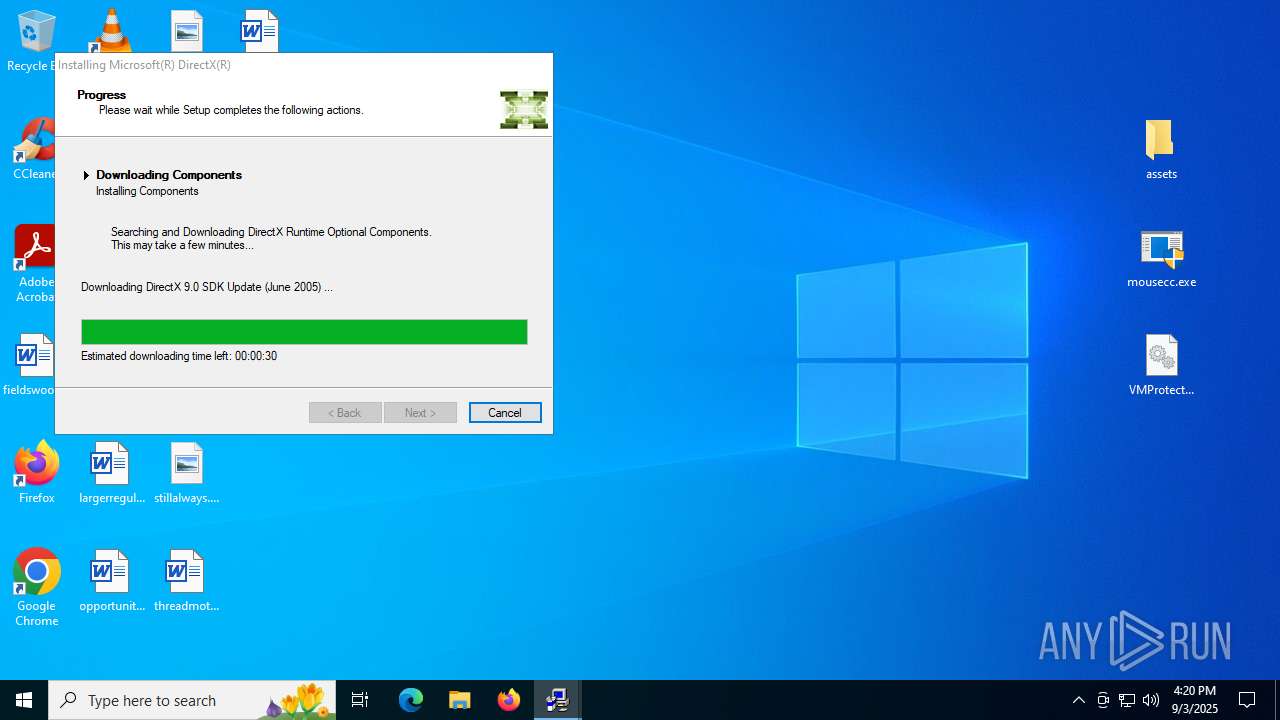Launch Firefox from taskbar
The image size is (1280, 720).
[x=508, y=700]
